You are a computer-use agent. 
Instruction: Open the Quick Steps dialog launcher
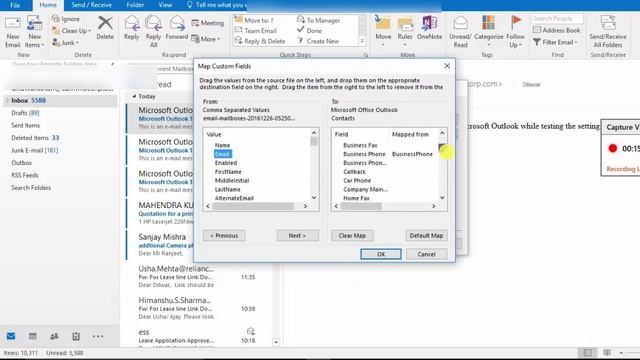tap(366, 55)
